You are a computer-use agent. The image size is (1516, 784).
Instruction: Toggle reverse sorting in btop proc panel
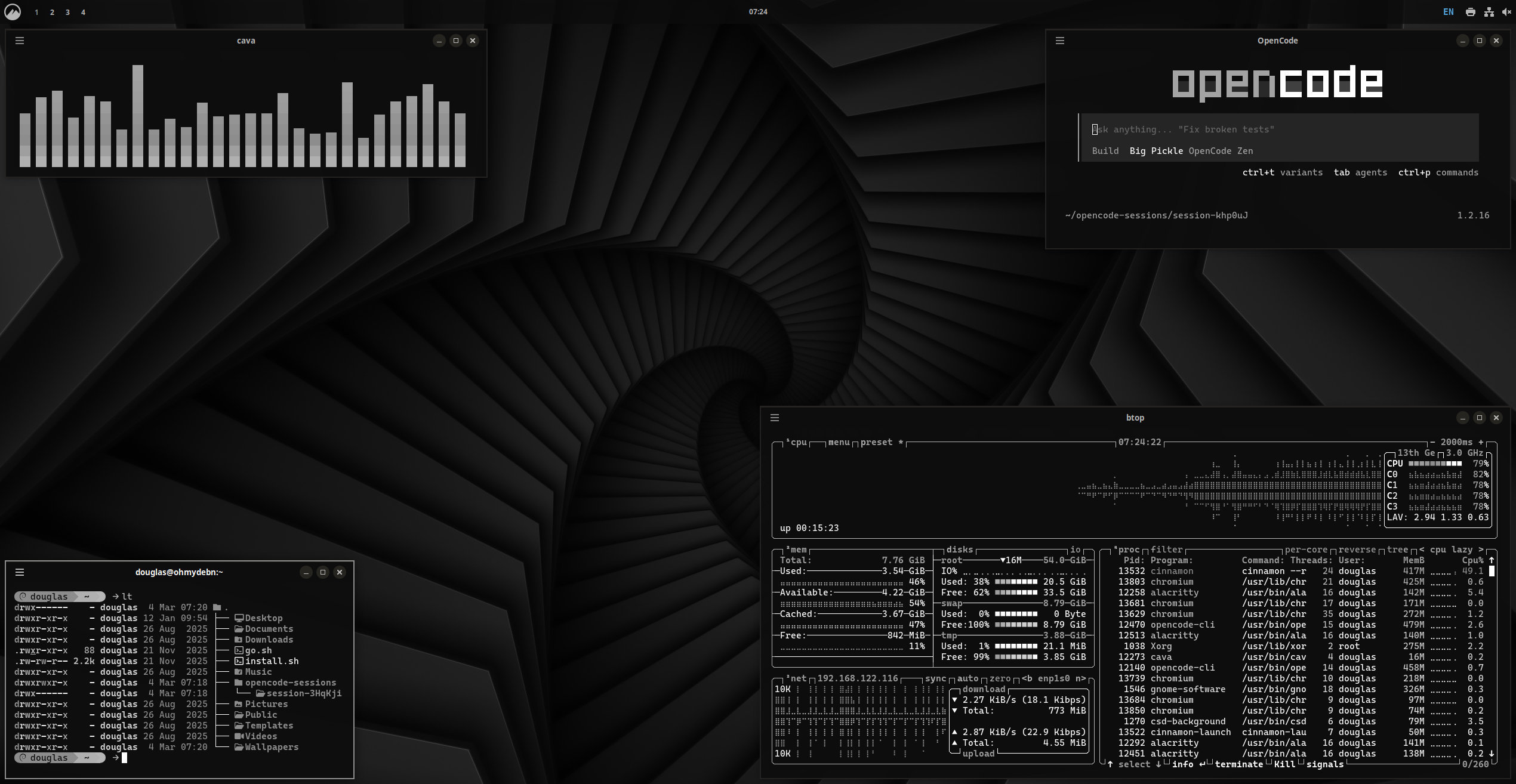pyautogui.click(x=1357, y=550)
